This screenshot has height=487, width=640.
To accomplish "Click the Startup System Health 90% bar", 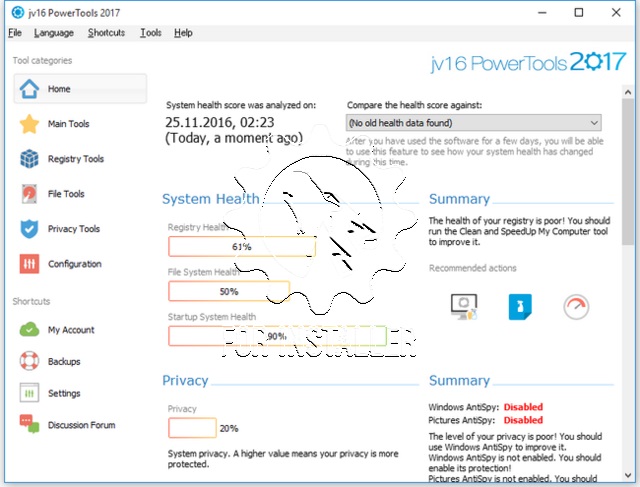I will 278,336.
